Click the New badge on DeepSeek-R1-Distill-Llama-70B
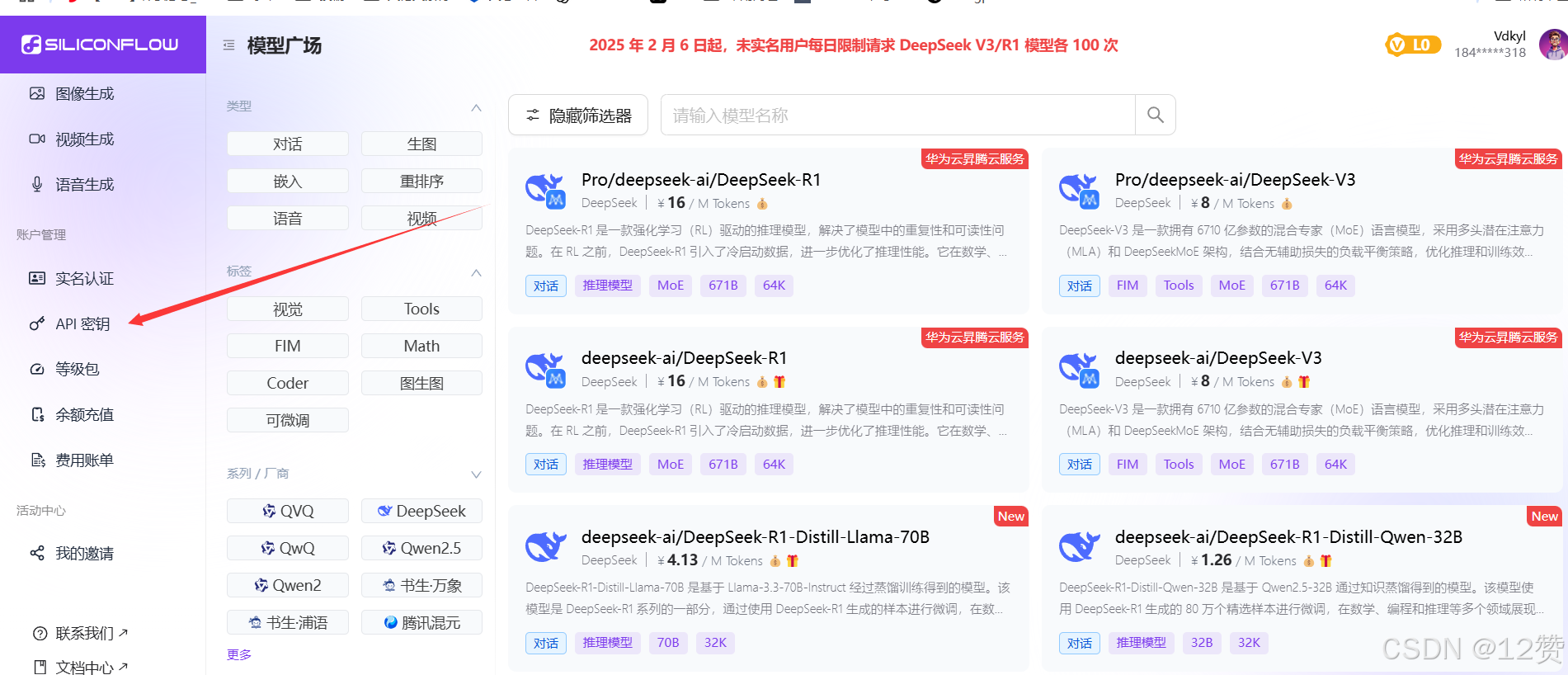Image resolution: width=1568 pixels, height=675 pixels. [1011, 516]
